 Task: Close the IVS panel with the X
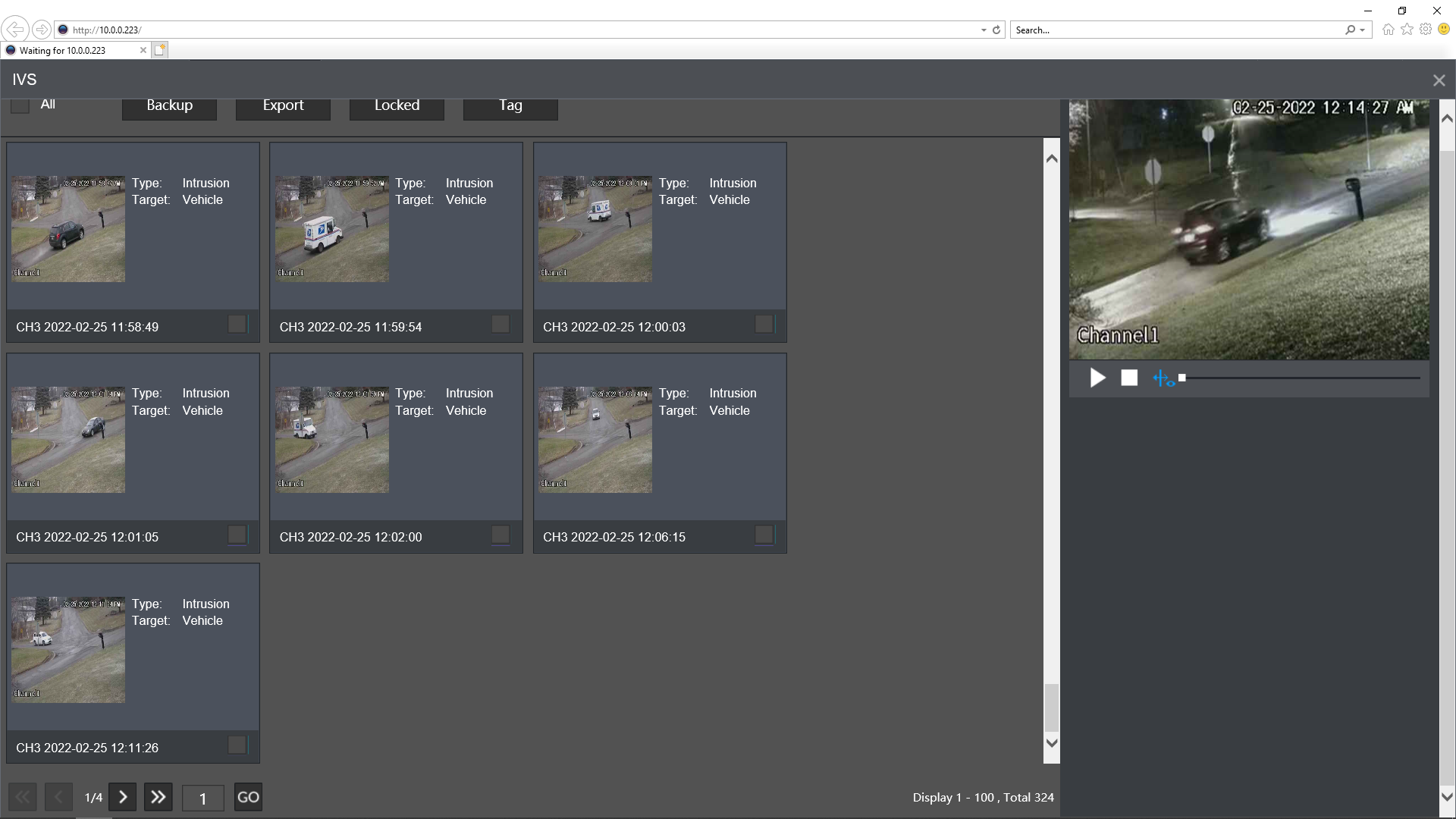(x=1439, y=80)
